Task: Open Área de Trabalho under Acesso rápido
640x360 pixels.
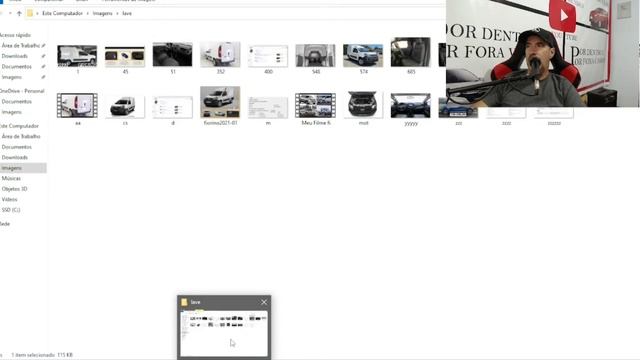Action: point(21,46)
